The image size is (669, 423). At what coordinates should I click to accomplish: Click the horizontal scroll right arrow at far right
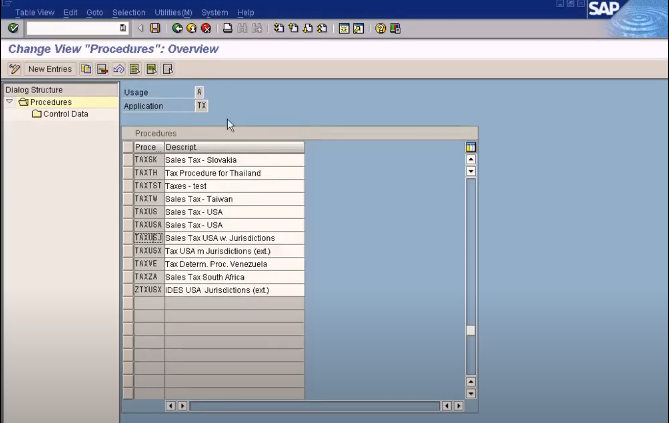pos(459,406)
